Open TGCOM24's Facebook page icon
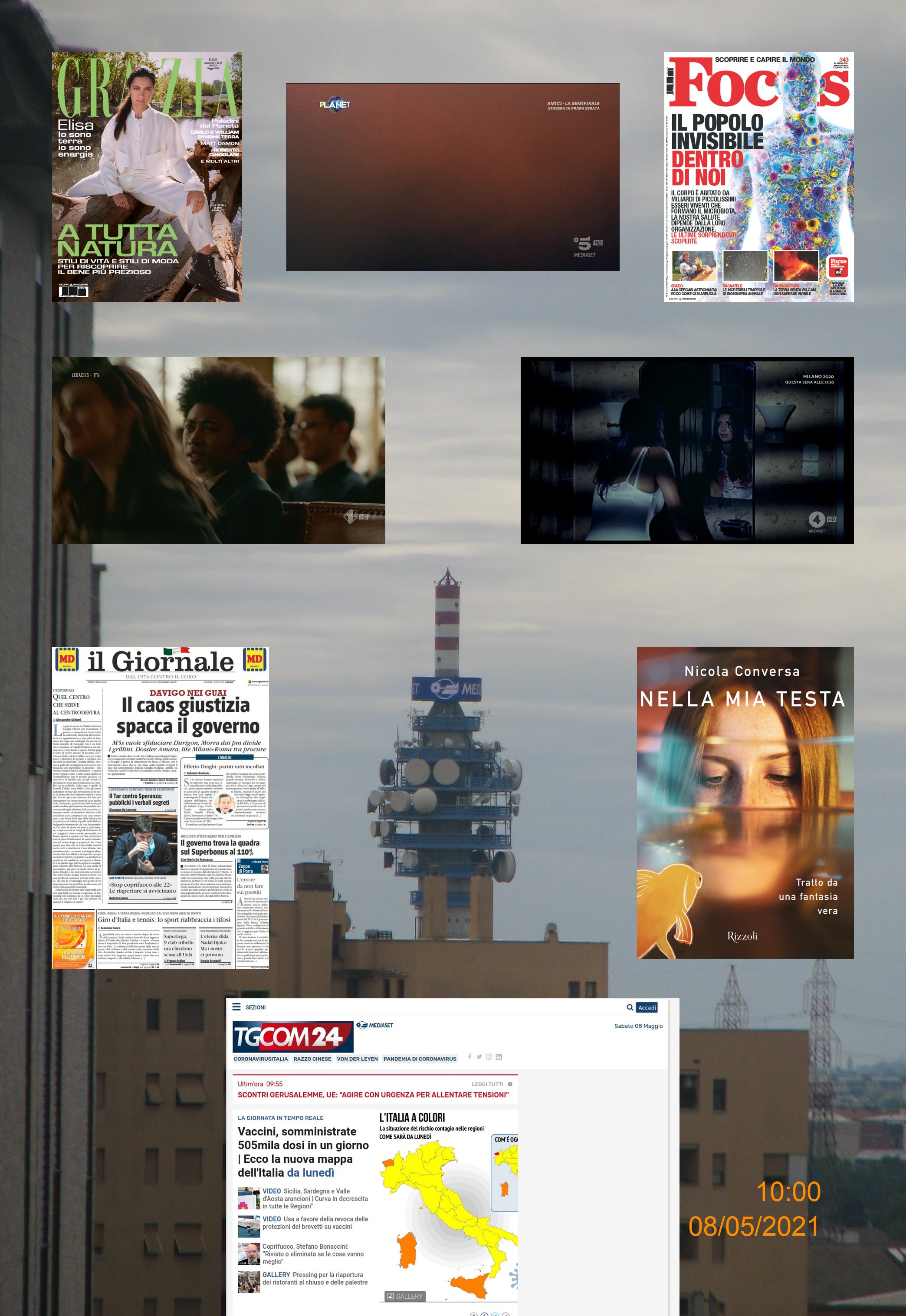Image resolution: width=906 pixels, height=1316 pixels. click(469, 1056)
